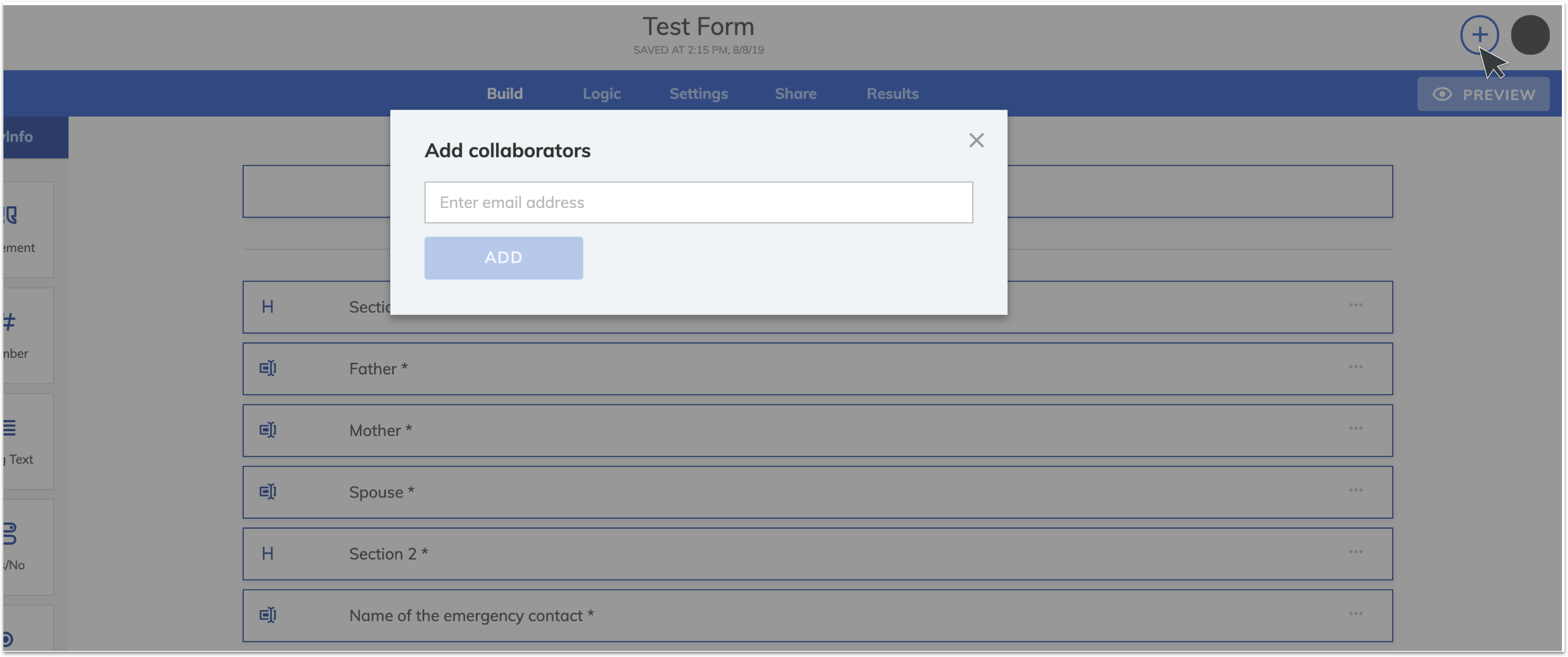The height and width of the screenshot is (657, 1568).
Task: Switch to the Logic tab
Action: point(601,94)
